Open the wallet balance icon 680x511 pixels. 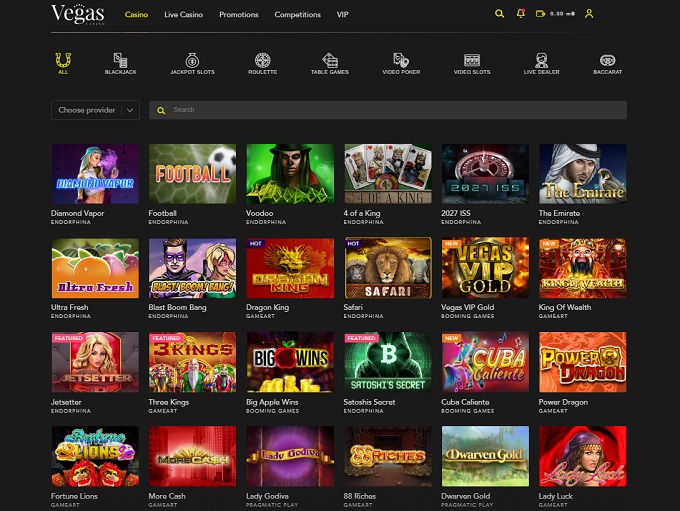pyautogui.click(x=540, y=14)
